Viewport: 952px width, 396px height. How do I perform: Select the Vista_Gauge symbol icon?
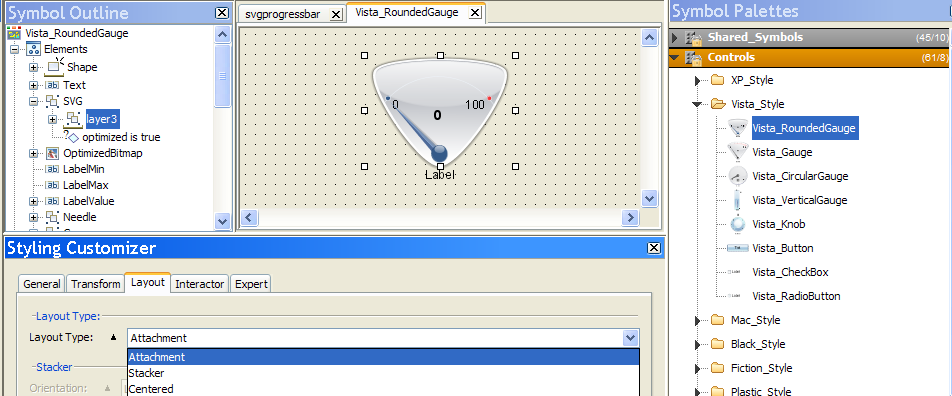point(737,152)
